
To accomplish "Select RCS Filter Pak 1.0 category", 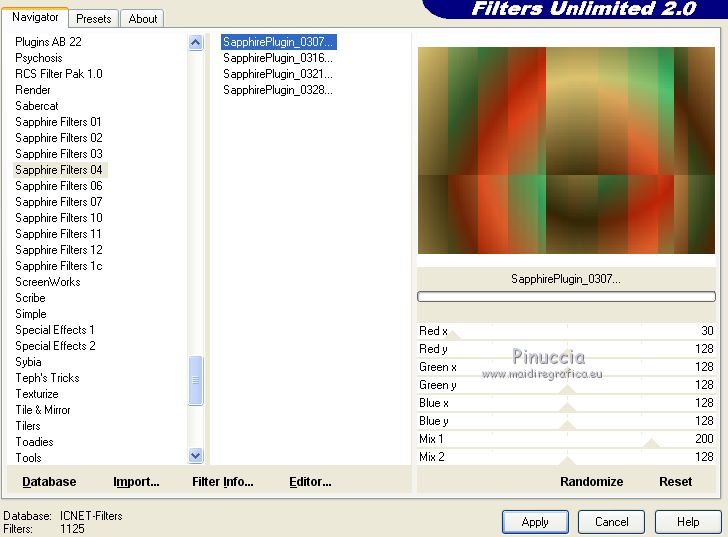I will [58, 74].
